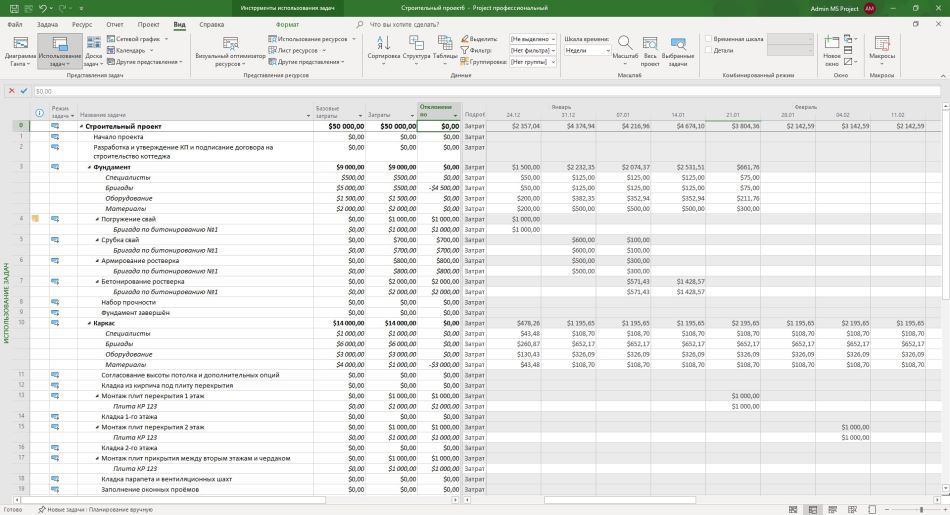Open the Файл menu tab
Screen dimensions: 950x515
[x=15, y=25]
